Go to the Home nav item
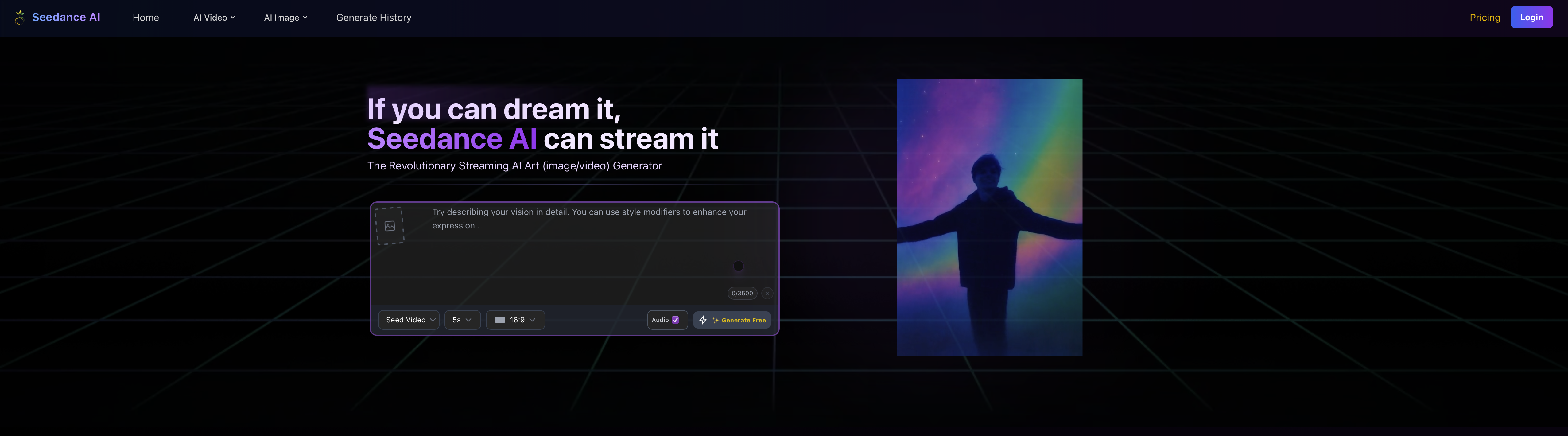Image resolution: width=1568 pixels, height=436 pixels. [146, 18]
